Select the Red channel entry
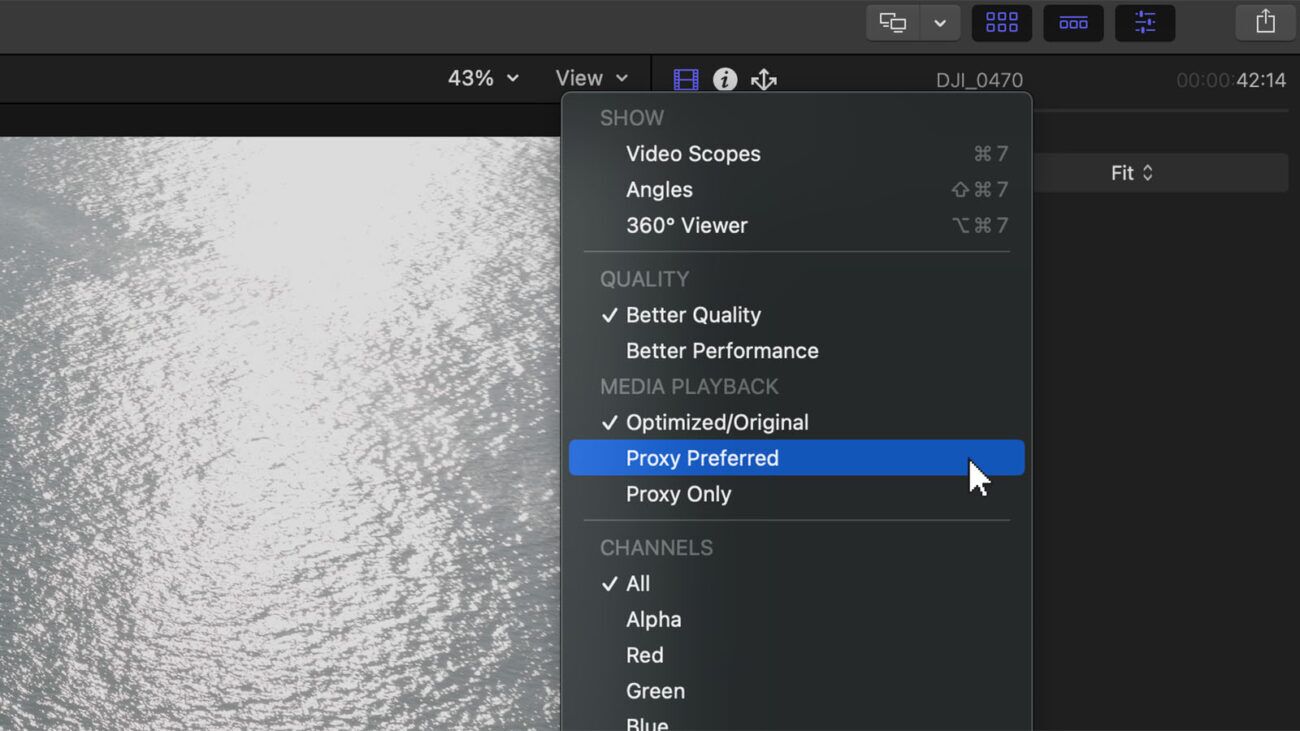 coord(645,655)
